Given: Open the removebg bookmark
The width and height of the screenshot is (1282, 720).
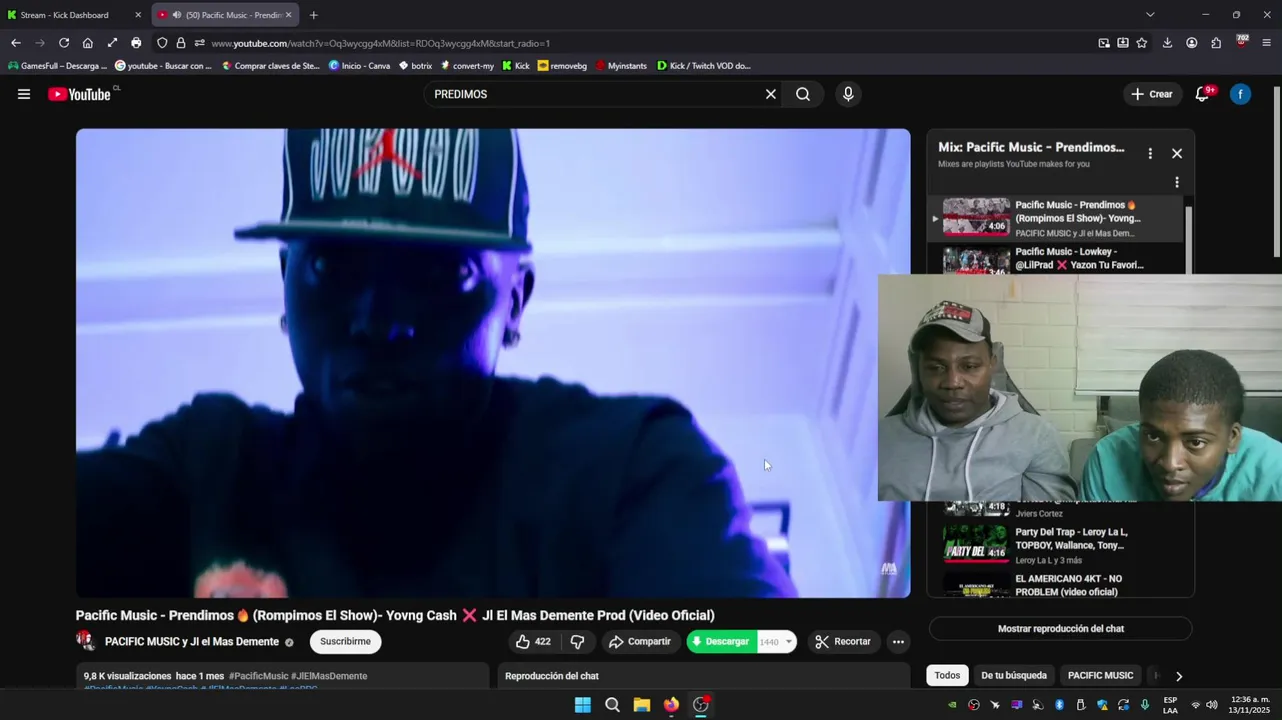Looking at the screenshot, I should coord(562,66).
